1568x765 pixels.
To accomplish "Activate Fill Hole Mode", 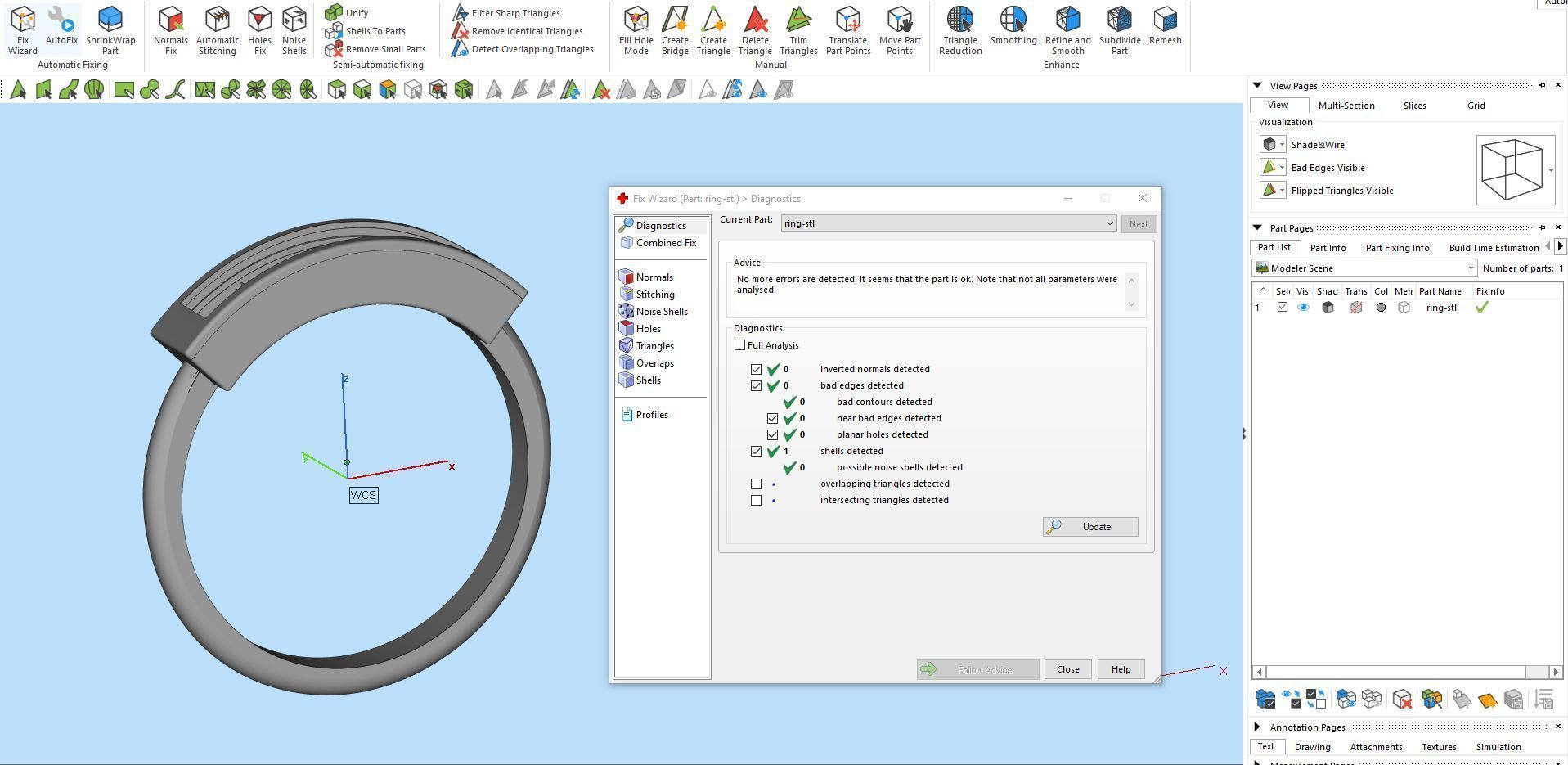I will pyautogui.click(x=636, y=29).
